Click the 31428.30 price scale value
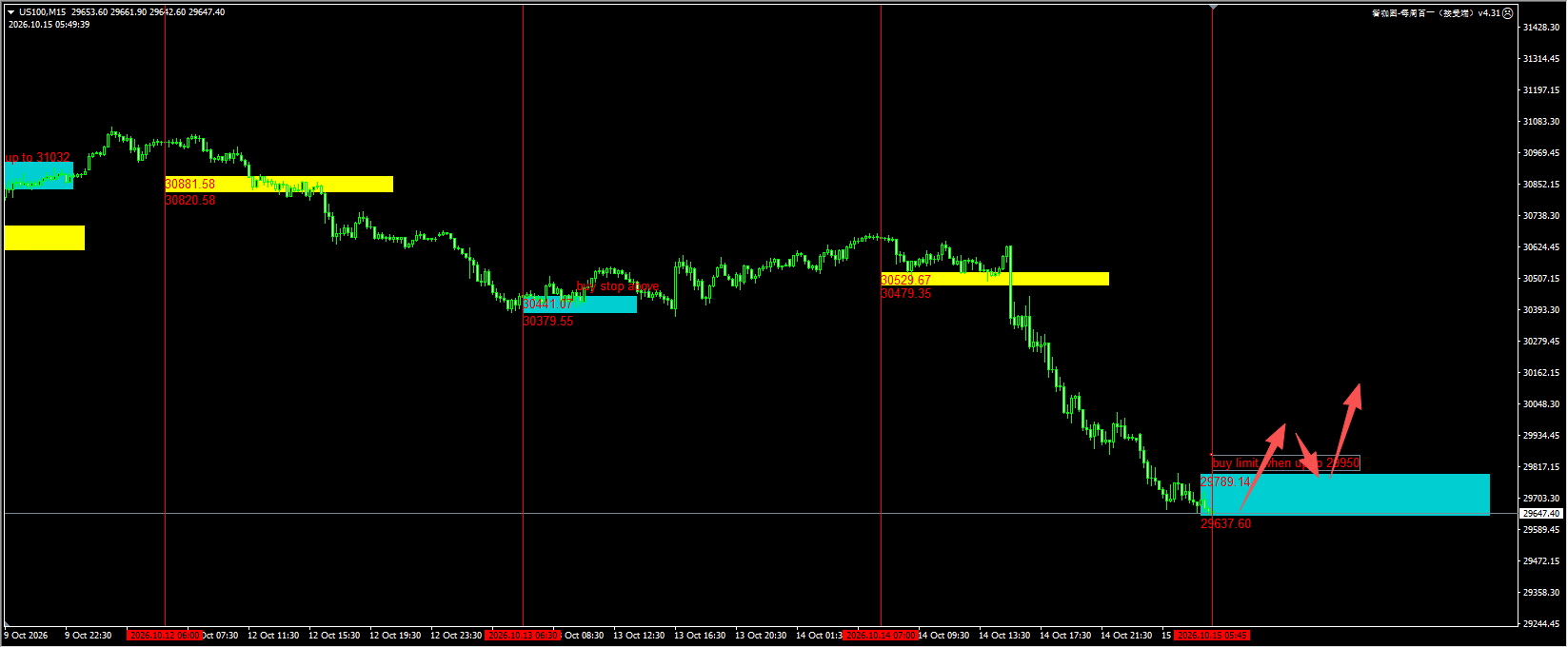The height and width of the screenshot is (648, 1568). (1541, 28)
